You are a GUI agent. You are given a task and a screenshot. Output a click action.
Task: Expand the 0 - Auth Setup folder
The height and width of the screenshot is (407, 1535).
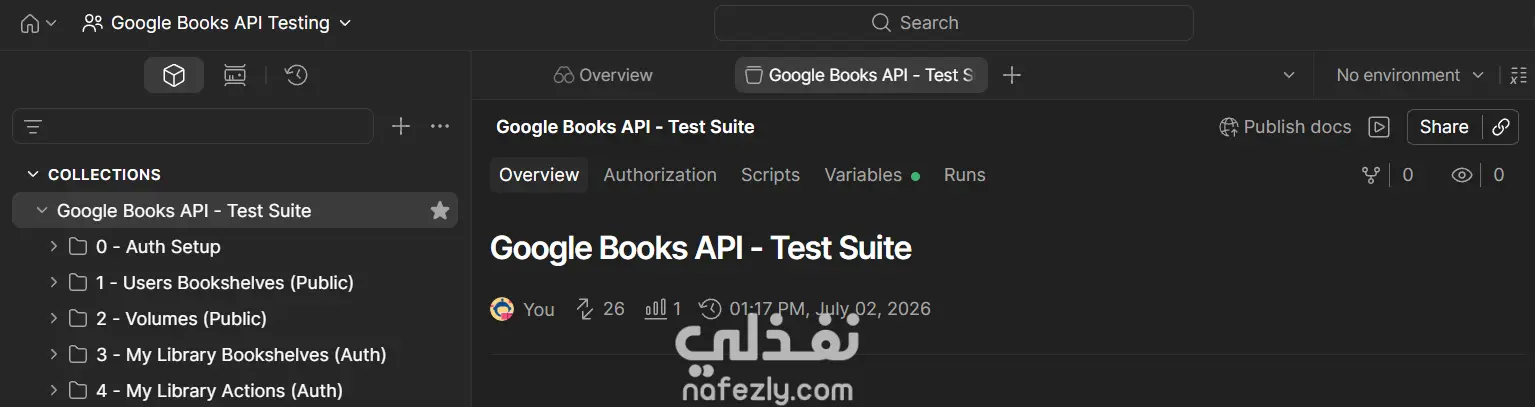point(54,247)
